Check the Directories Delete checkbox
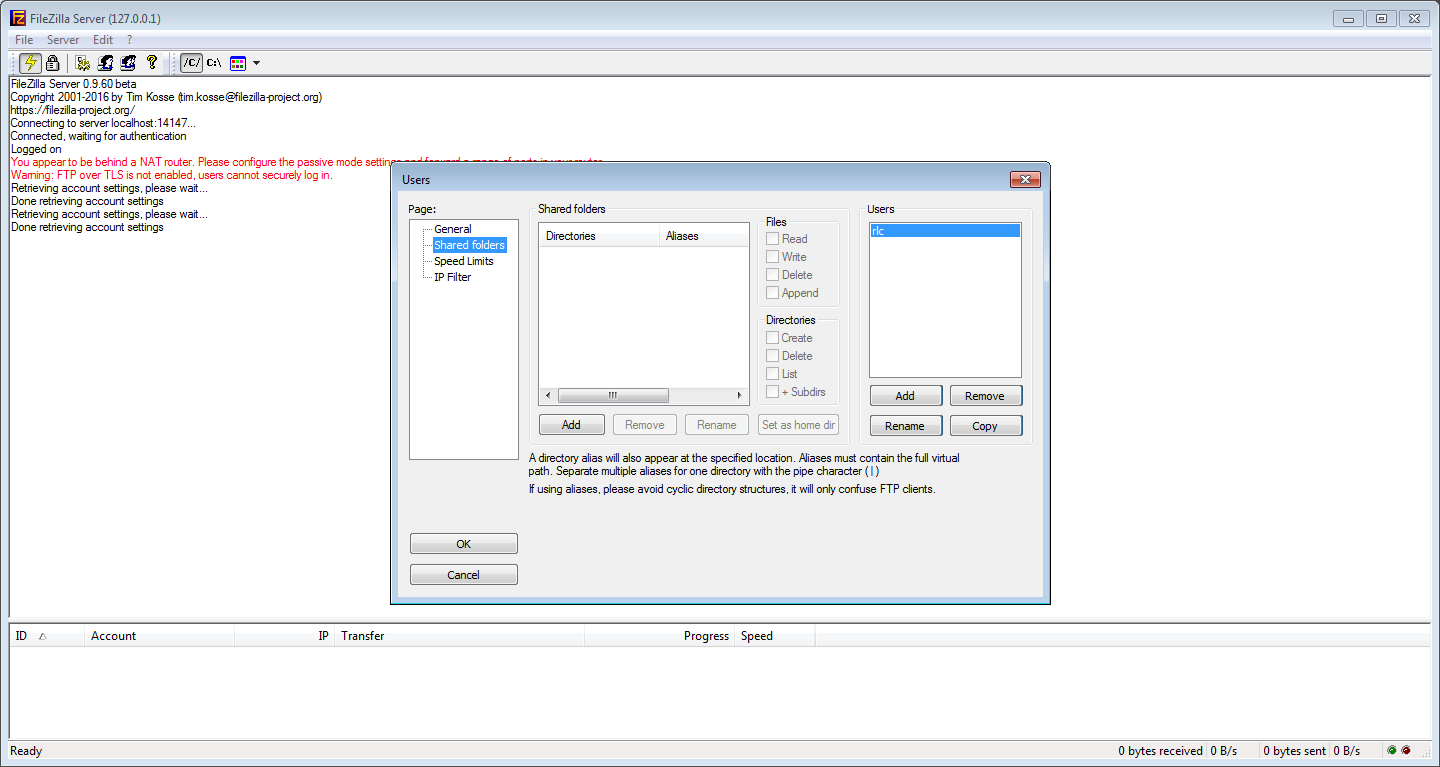Viewport: 1440px width, 767px height. click(x=772, y=356)
